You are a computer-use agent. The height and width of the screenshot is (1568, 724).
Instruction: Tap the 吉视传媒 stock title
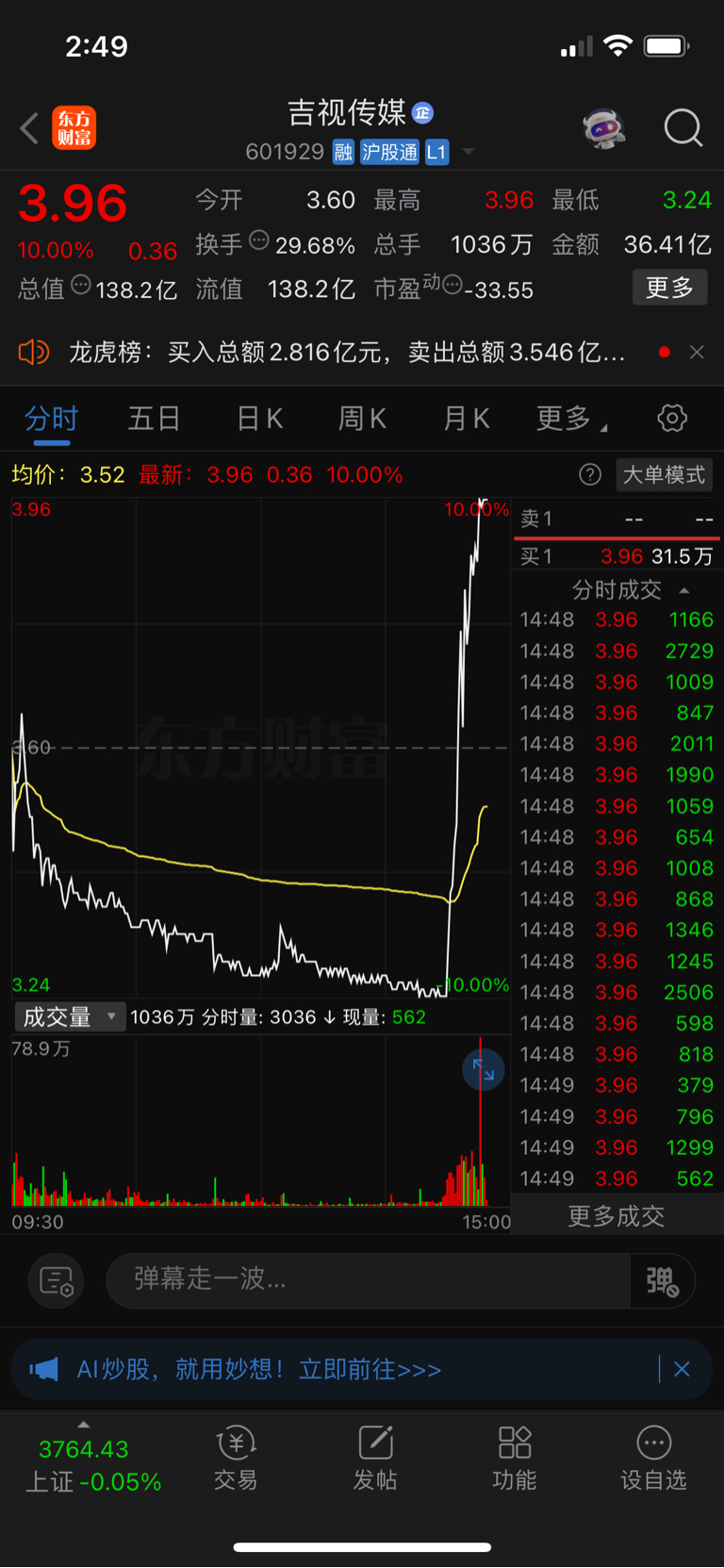pyautogui.click(x=347, y=113)
